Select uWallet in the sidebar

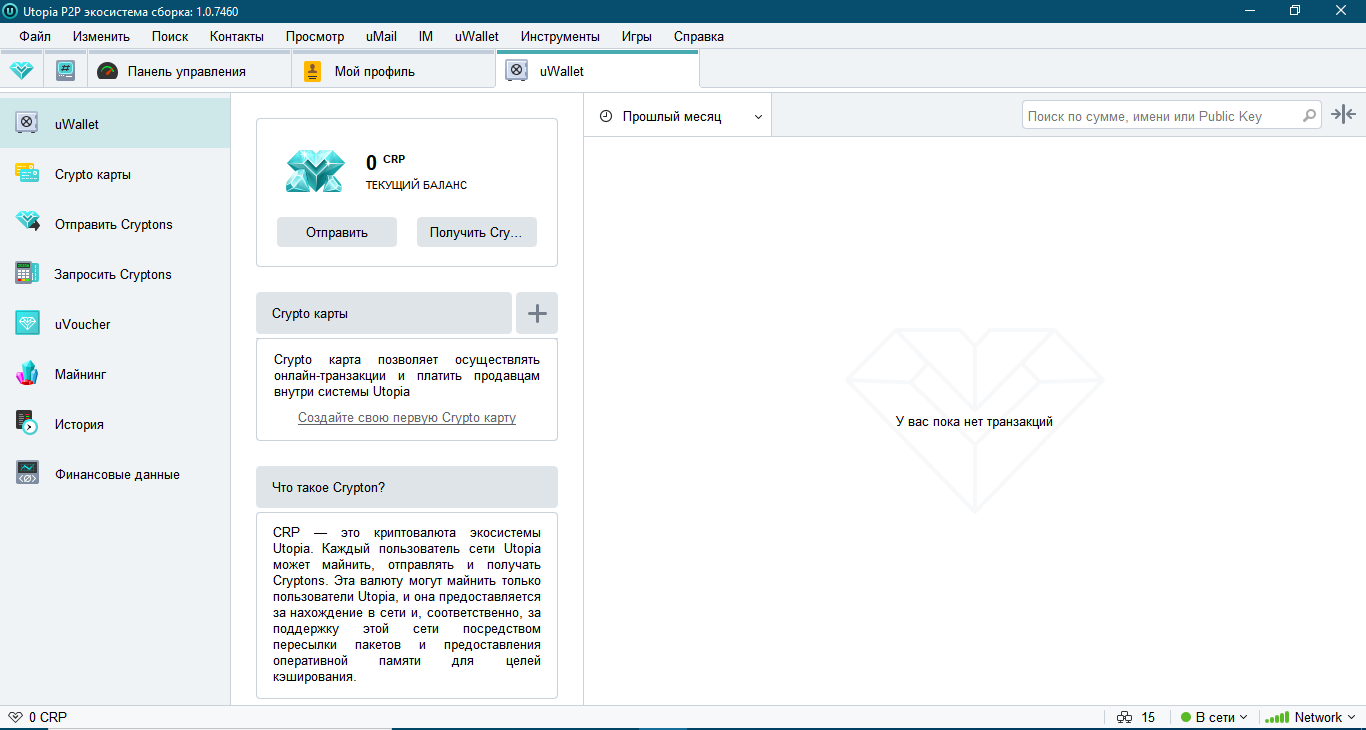[x=115, y=124]
